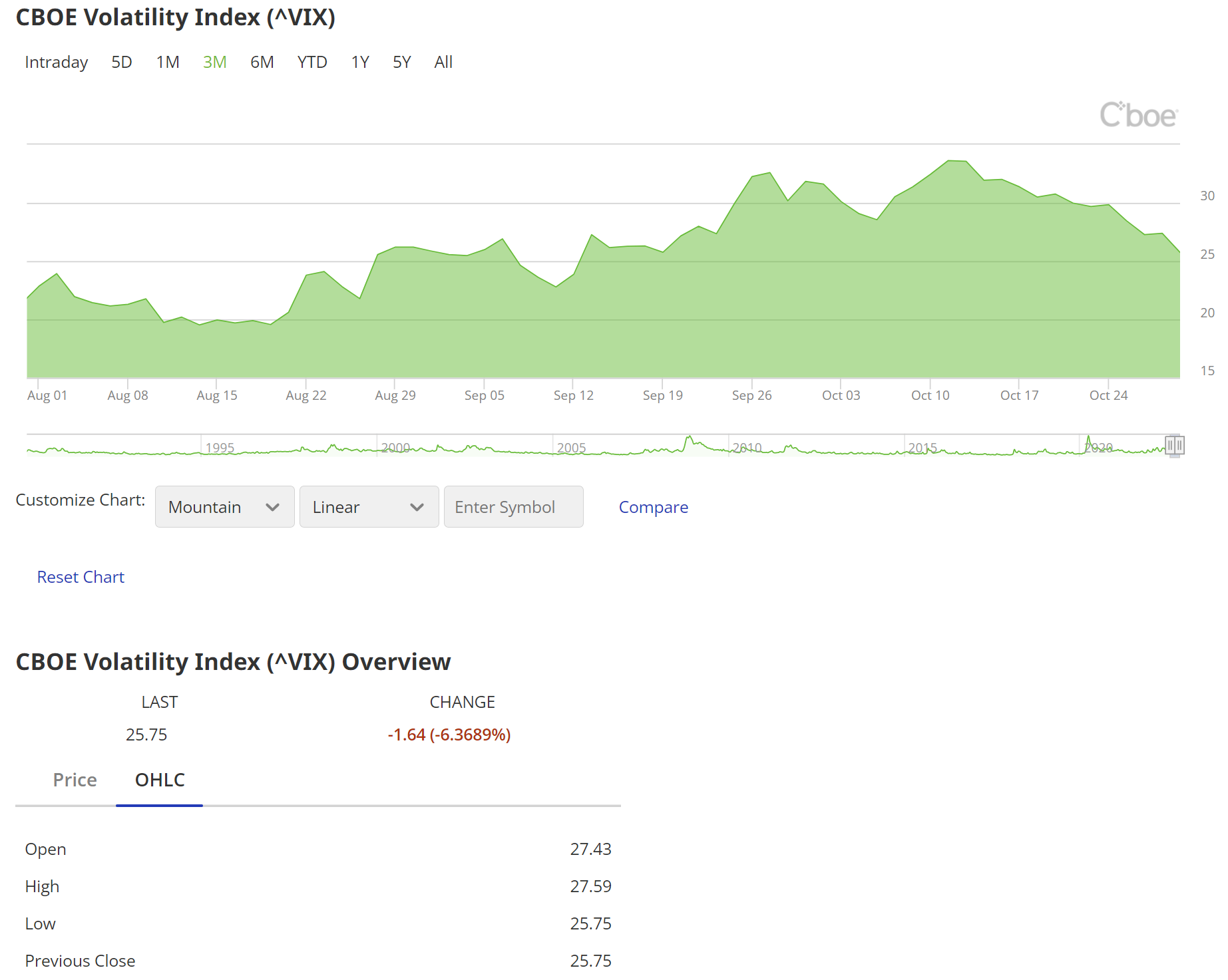Screen dimensions: 1228x980
Task: Click the Compare link
Action: click(654, 507)
